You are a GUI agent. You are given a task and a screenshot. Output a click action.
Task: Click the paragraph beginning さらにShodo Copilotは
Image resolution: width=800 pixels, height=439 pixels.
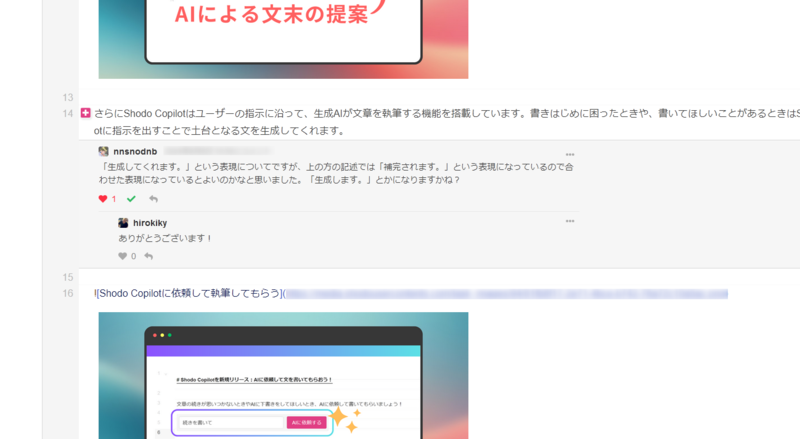(447, 122)
